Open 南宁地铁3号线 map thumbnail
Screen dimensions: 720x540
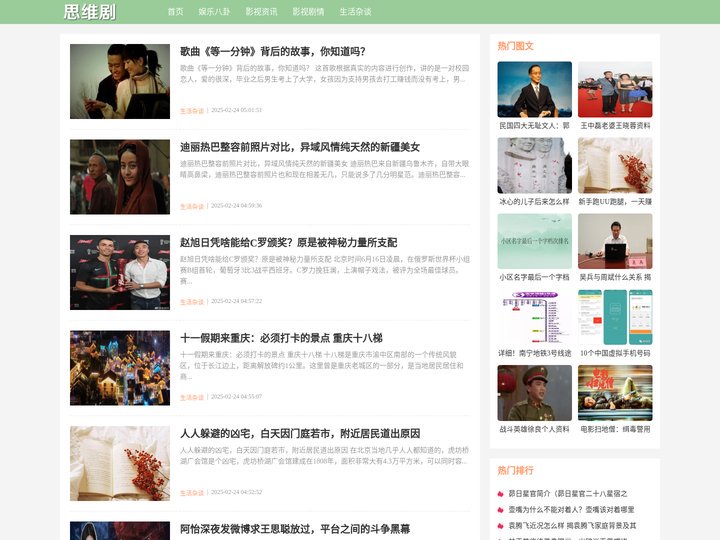click(x=534, y=317)
